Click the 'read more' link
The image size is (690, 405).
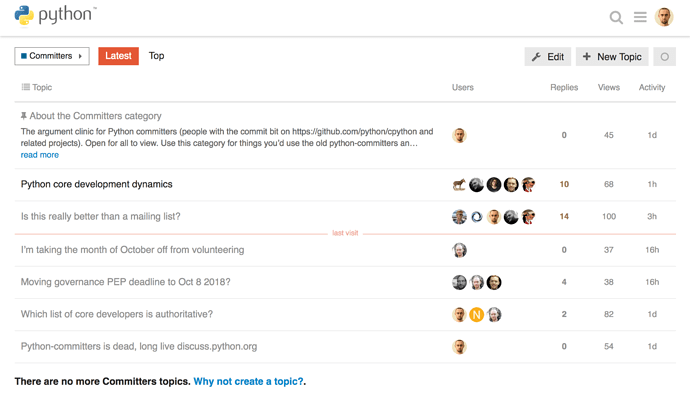click(x=40, y=155)
